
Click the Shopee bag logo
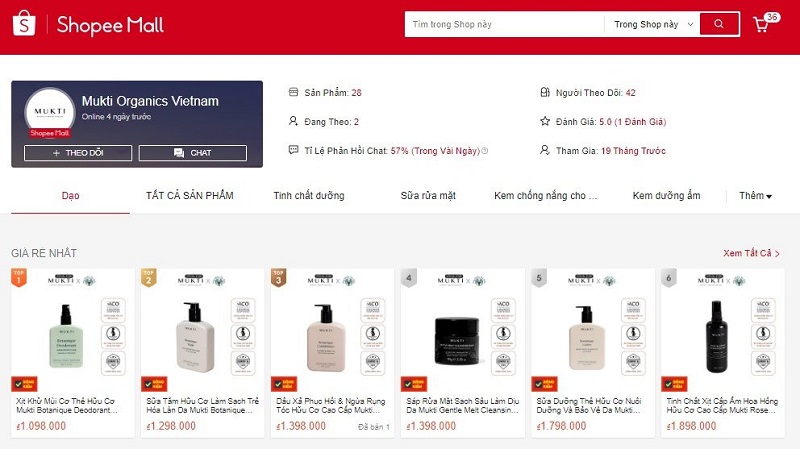[x=24, y=23]
